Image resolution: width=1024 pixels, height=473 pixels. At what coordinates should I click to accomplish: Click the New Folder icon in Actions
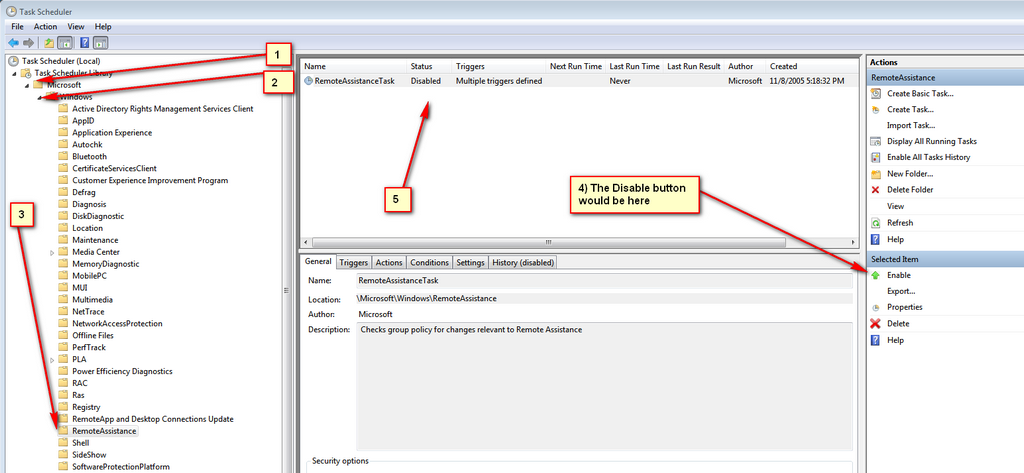(876, 174)
